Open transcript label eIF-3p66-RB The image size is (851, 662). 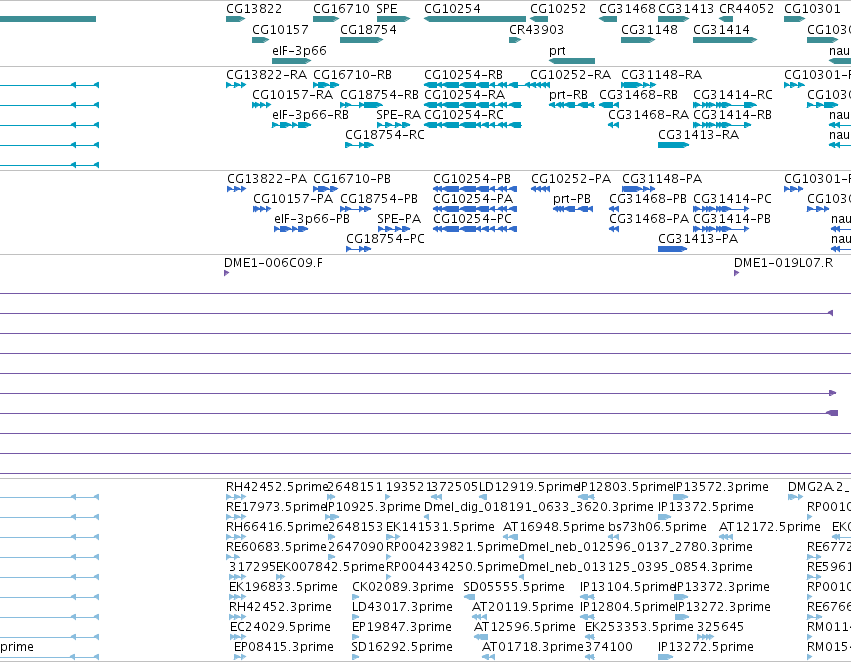[x=310, y=114]
